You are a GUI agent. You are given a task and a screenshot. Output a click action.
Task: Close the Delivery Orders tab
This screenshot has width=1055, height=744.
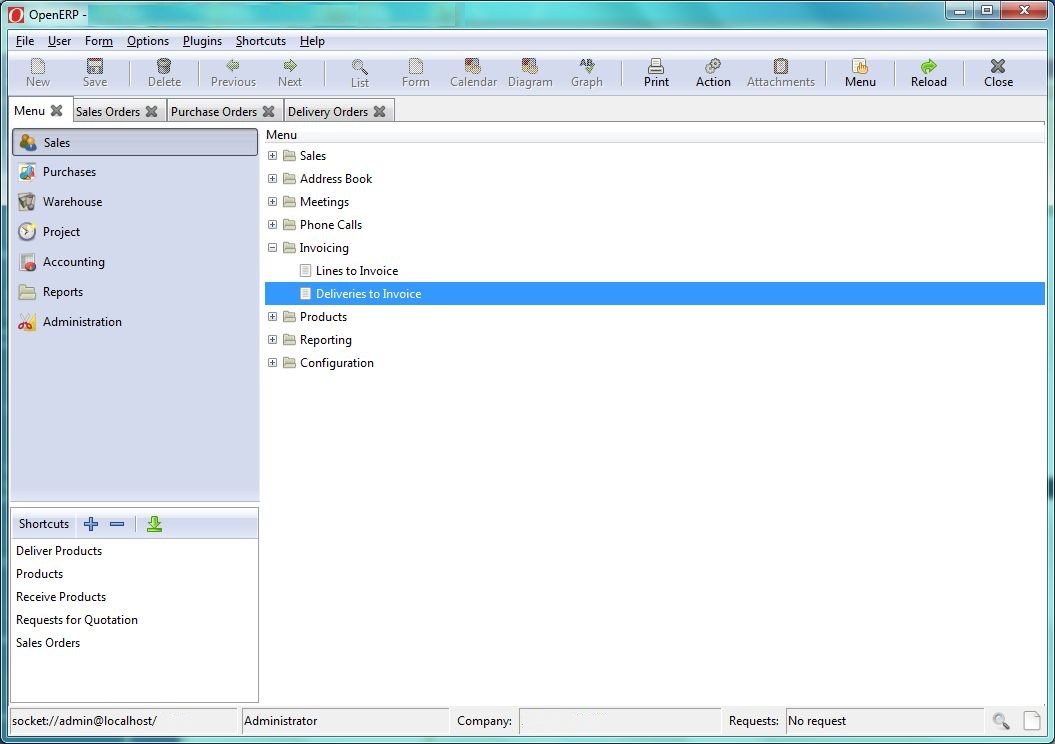click(x=379, y=112)
